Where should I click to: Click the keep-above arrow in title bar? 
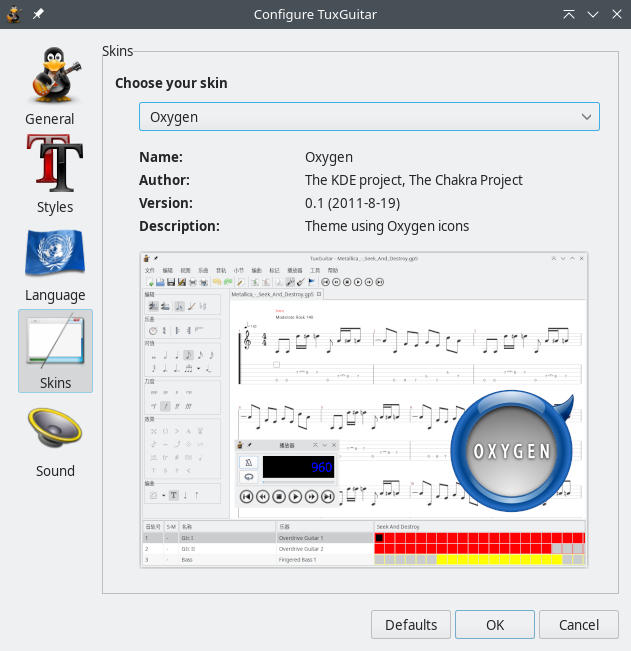(x=569, y=15)
